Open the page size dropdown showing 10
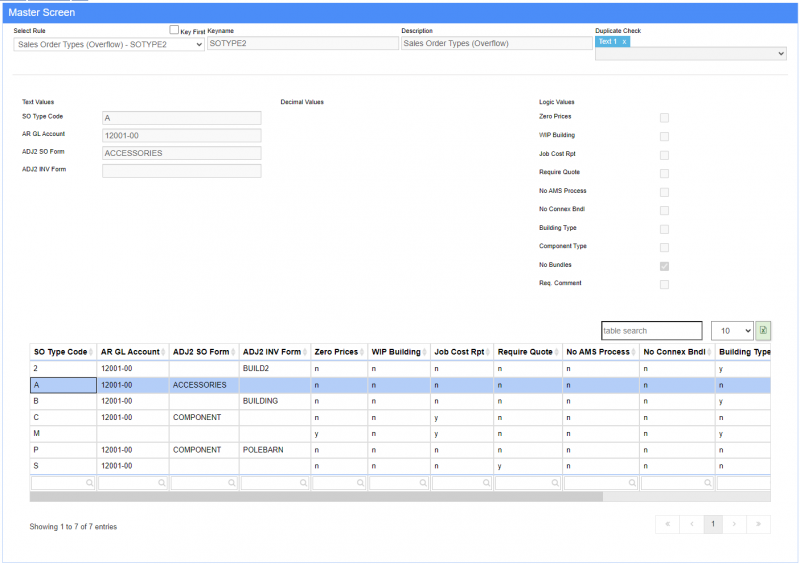 point(732,331)
